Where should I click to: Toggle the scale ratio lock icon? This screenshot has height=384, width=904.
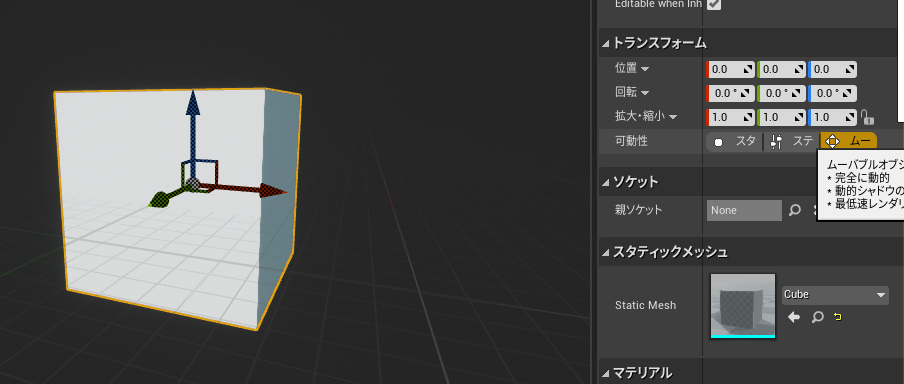point(867,118)
